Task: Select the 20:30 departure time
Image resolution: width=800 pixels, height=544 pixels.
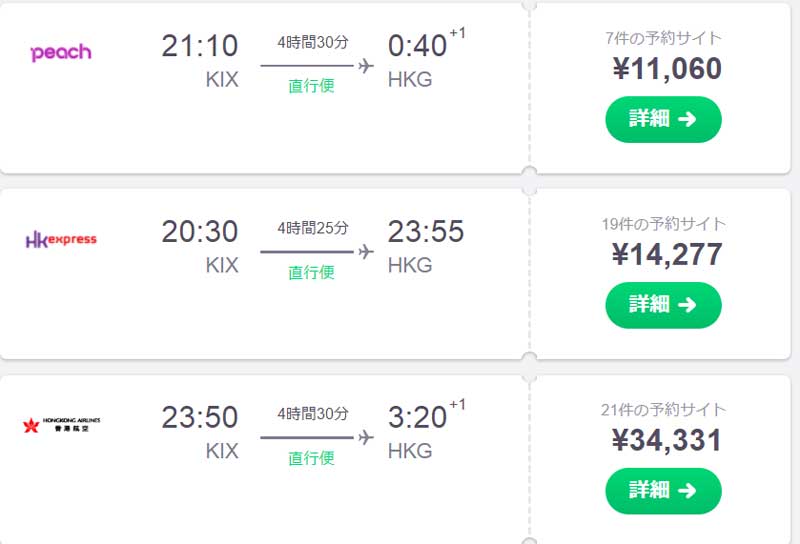Action: (x=200, y=232)
